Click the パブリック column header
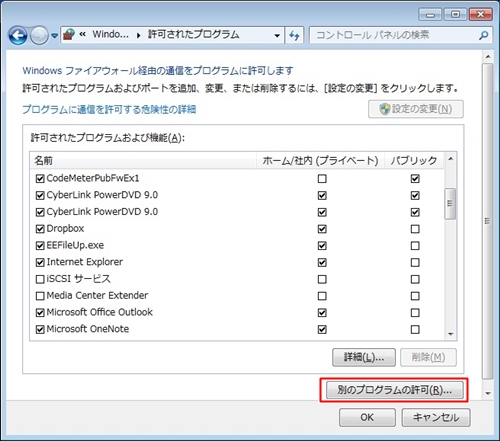 (x=414, y=161)
